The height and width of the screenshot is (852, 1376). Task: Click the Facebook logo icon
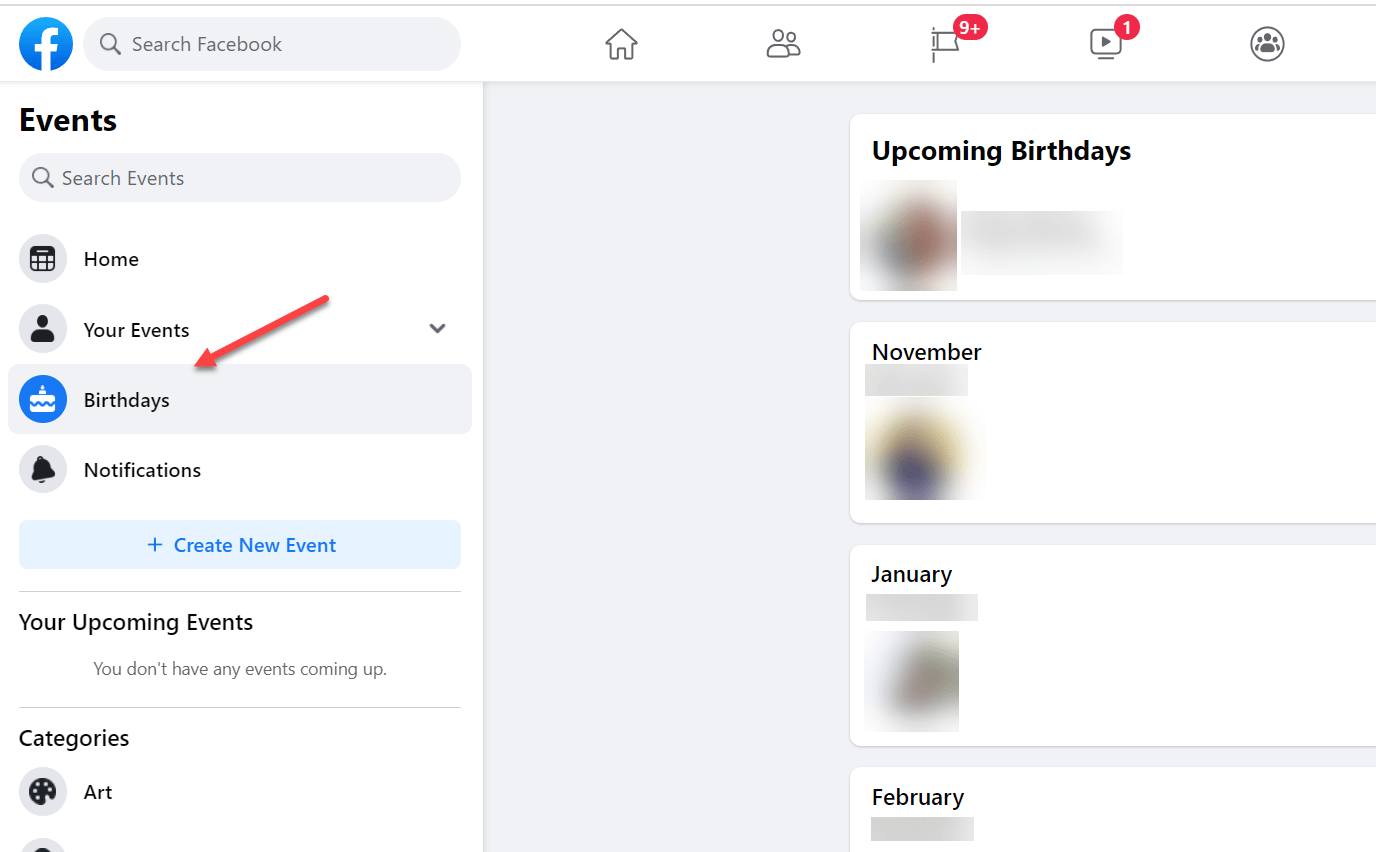[x=46, y=44]
